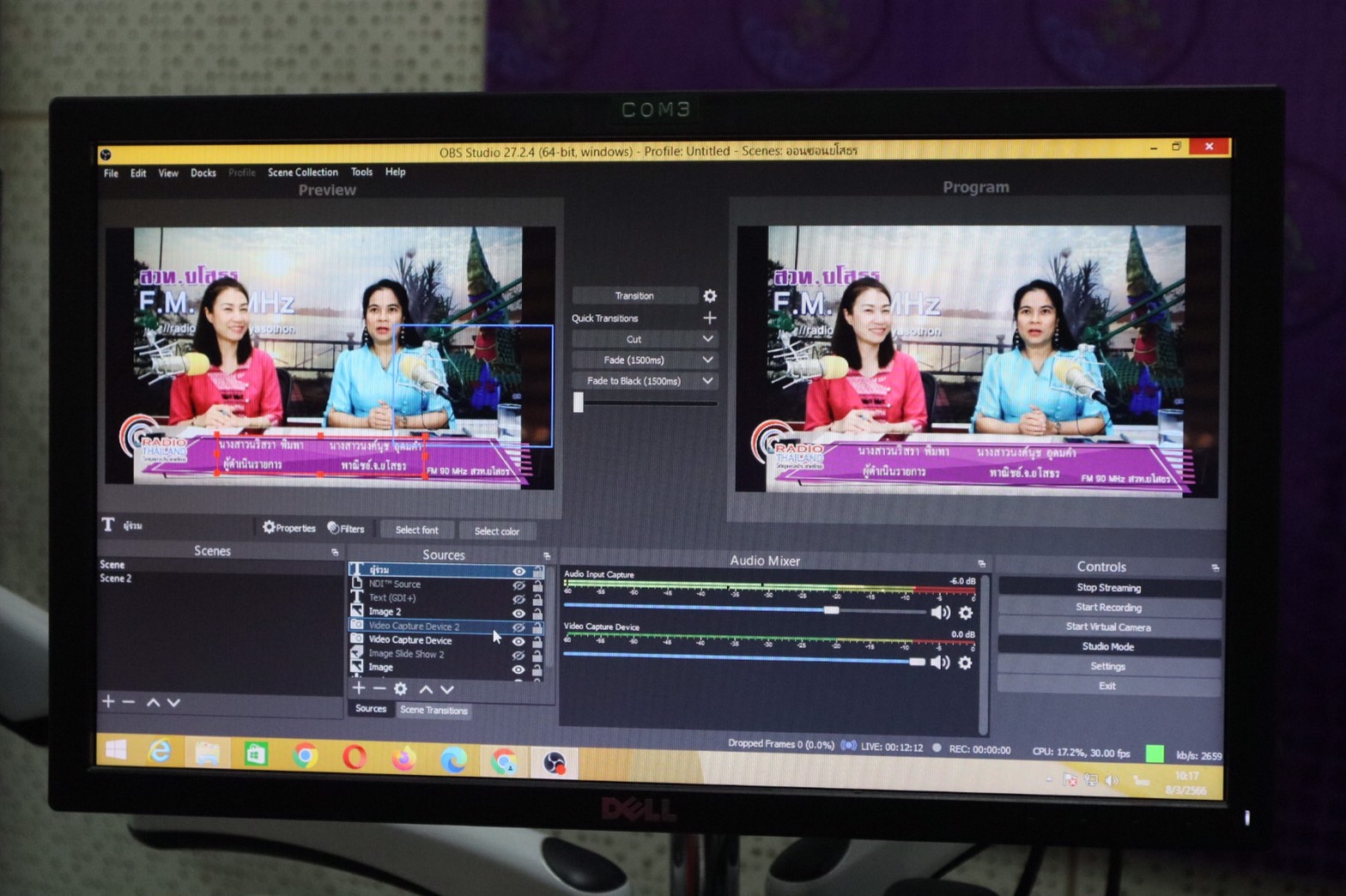Open source properties gear in Sources toolbar
The width and height of the screenshot is (1346, 896).
coord(400,689)
